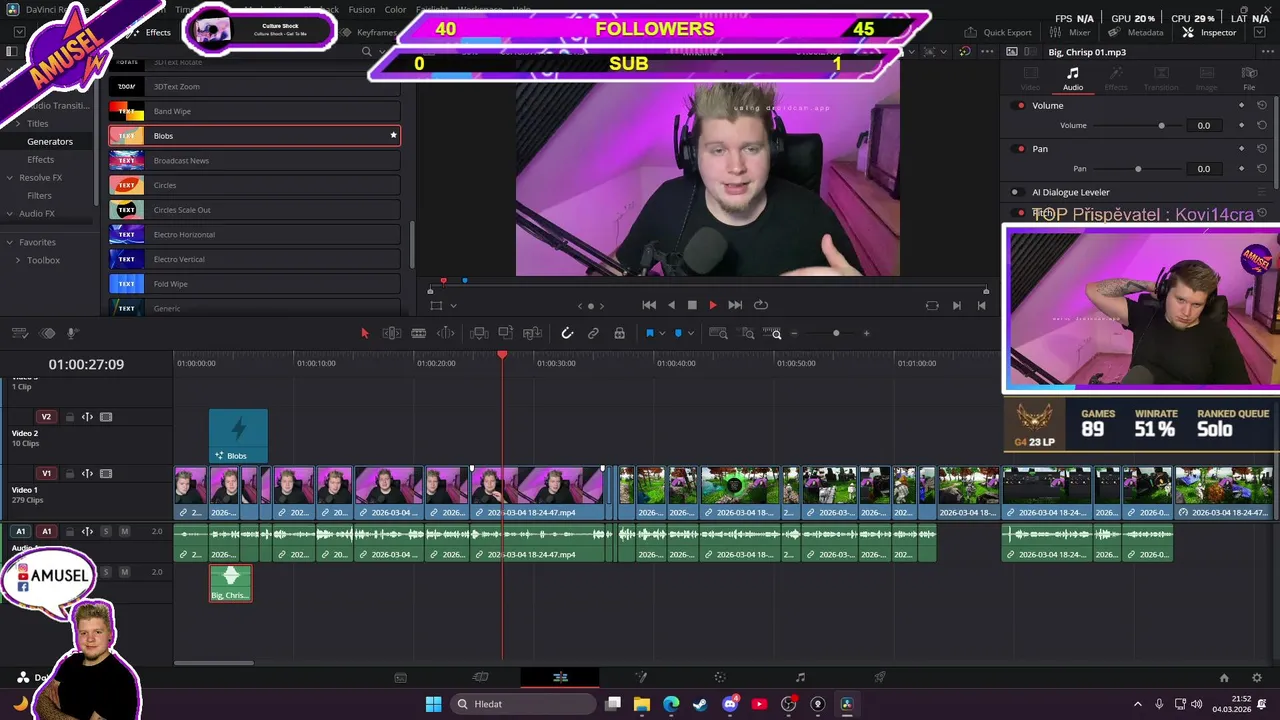Reset the Pan section
This screenshot has width=1280, height=720.
(1262, 149)
